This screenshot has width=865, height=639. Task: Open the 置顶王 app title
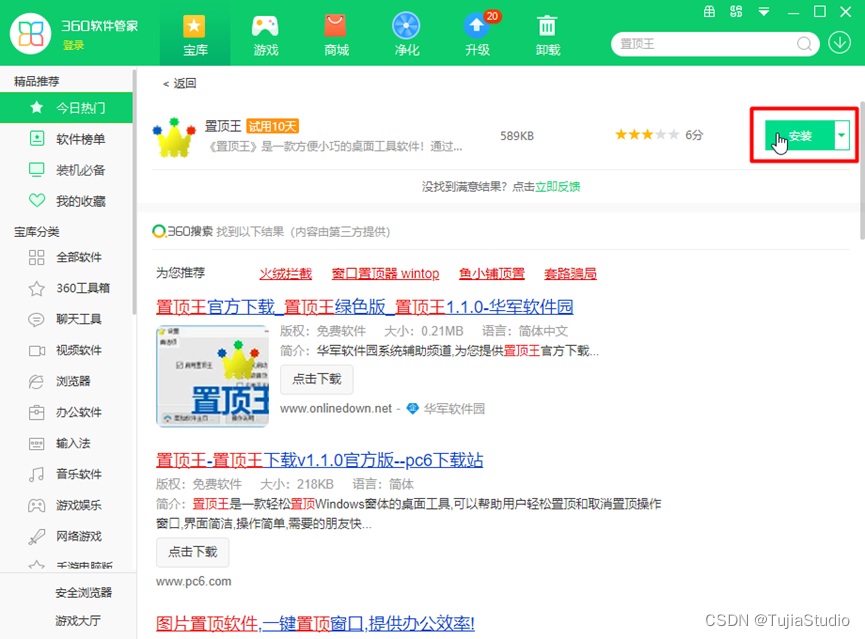223,126
